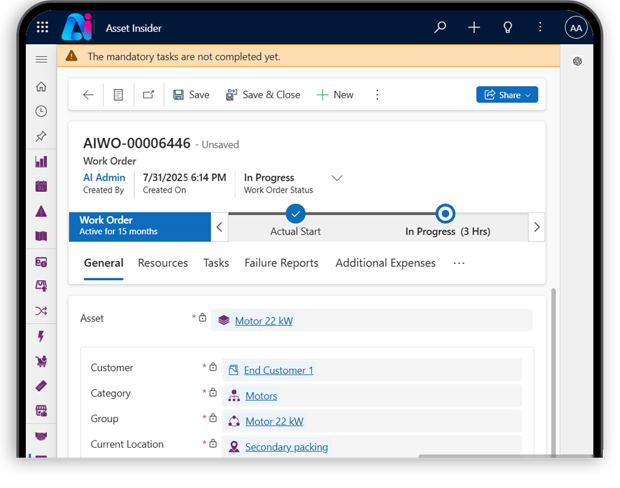This screenshot has width=620, height=488.
Task: Open the warning triangle icon in sidebar
Action: 41,211
